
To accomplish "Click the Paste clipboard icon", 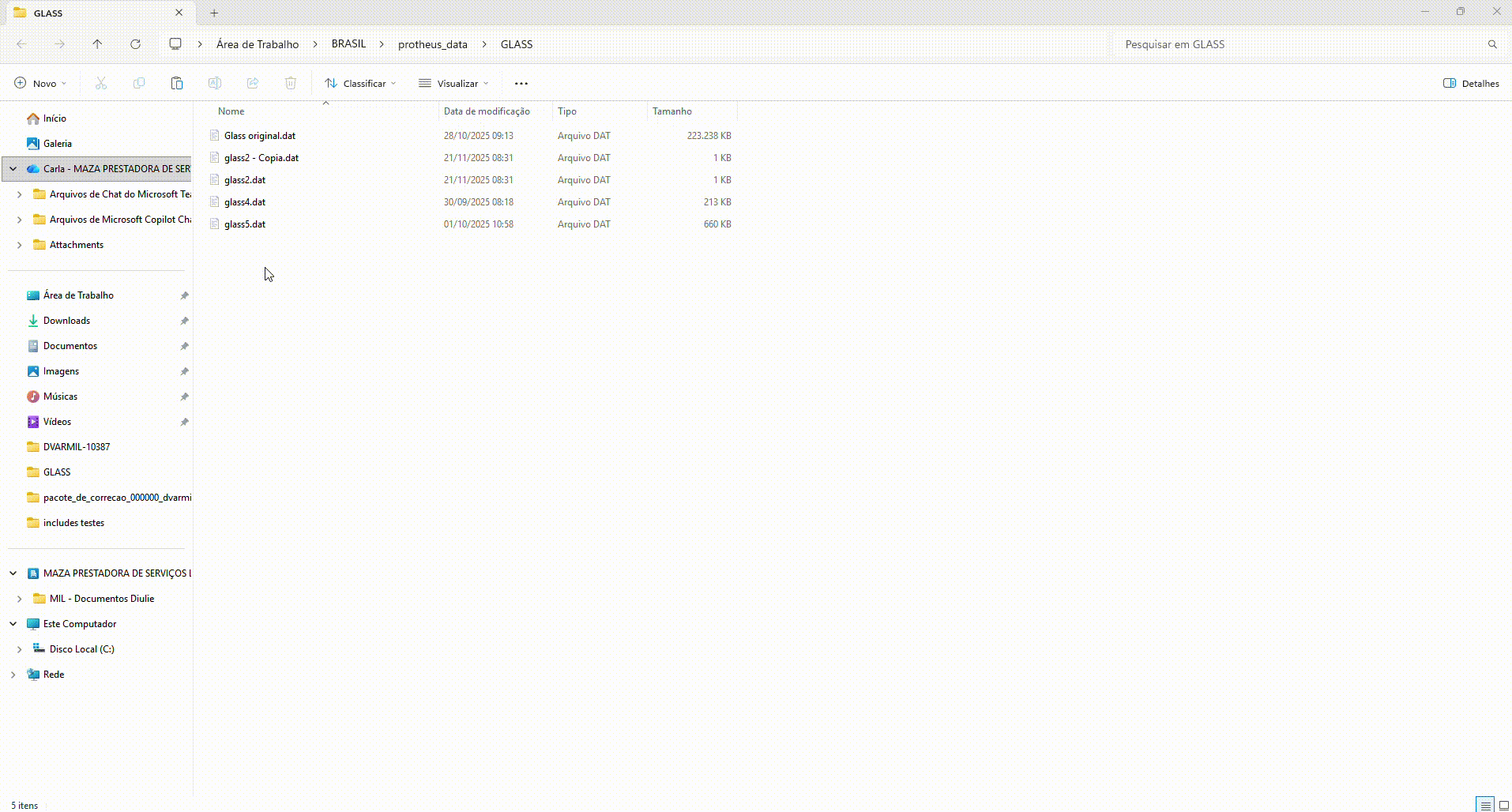I will [x=177, y=83].
